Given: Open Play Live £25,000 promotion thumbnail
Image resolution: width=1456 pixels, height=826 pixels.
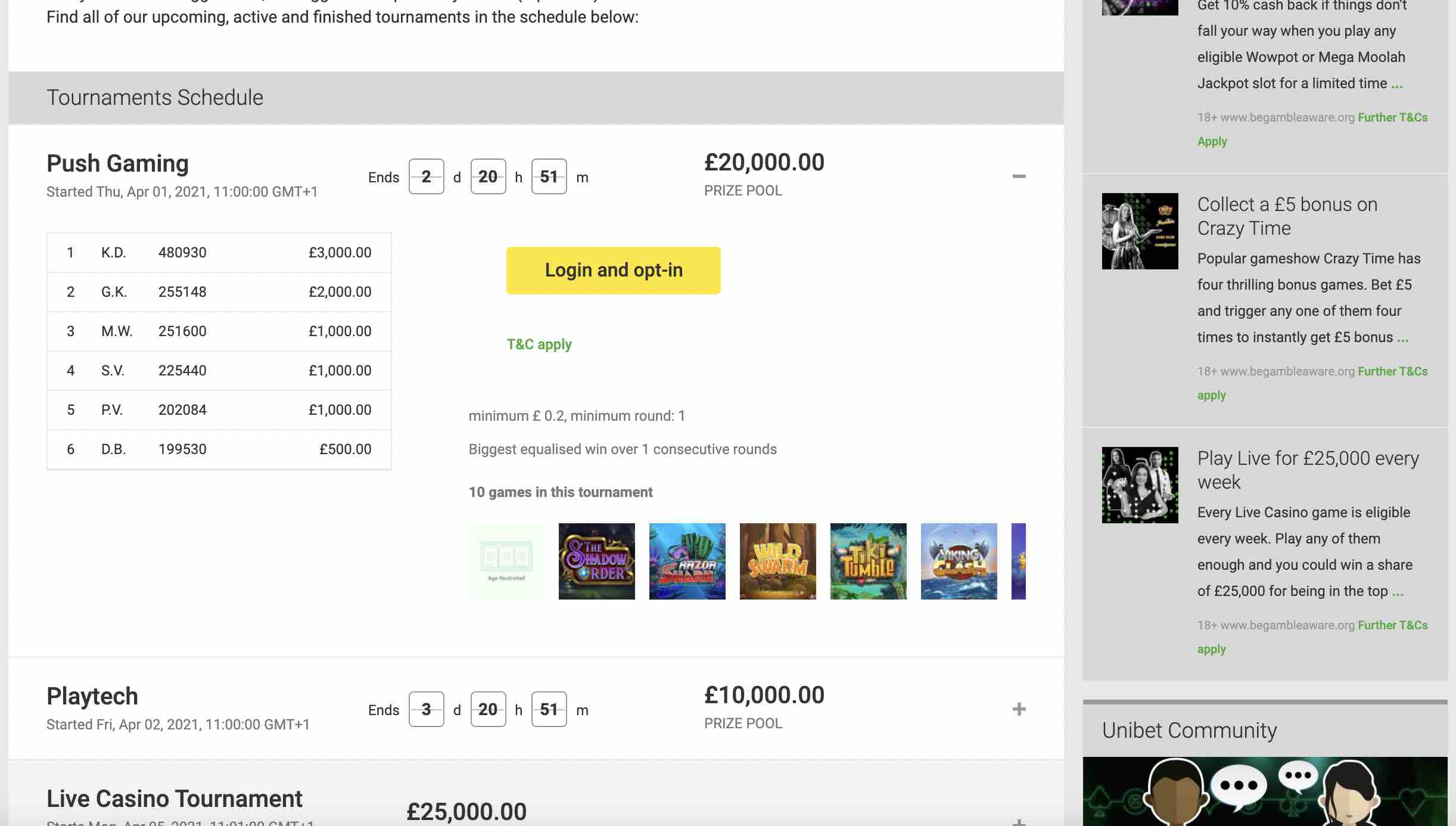Looking at the screenshot, I should pyautogui.click(x=1140, y=485).
